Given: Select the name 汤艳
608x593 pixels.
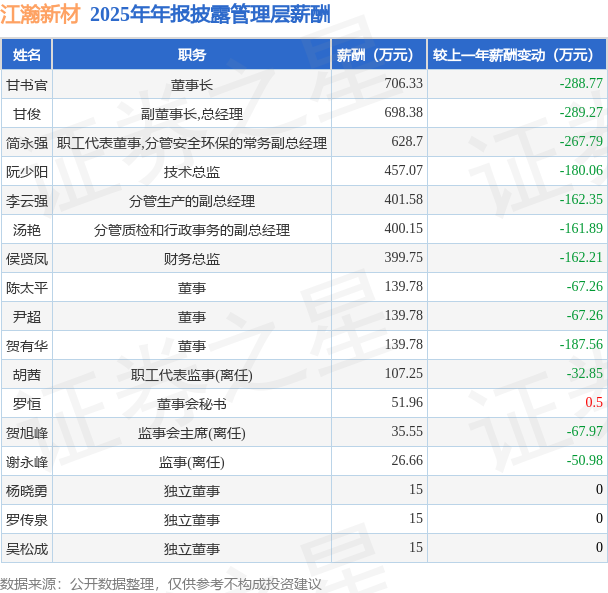Looking at the screenshot, I should point(27,230).
